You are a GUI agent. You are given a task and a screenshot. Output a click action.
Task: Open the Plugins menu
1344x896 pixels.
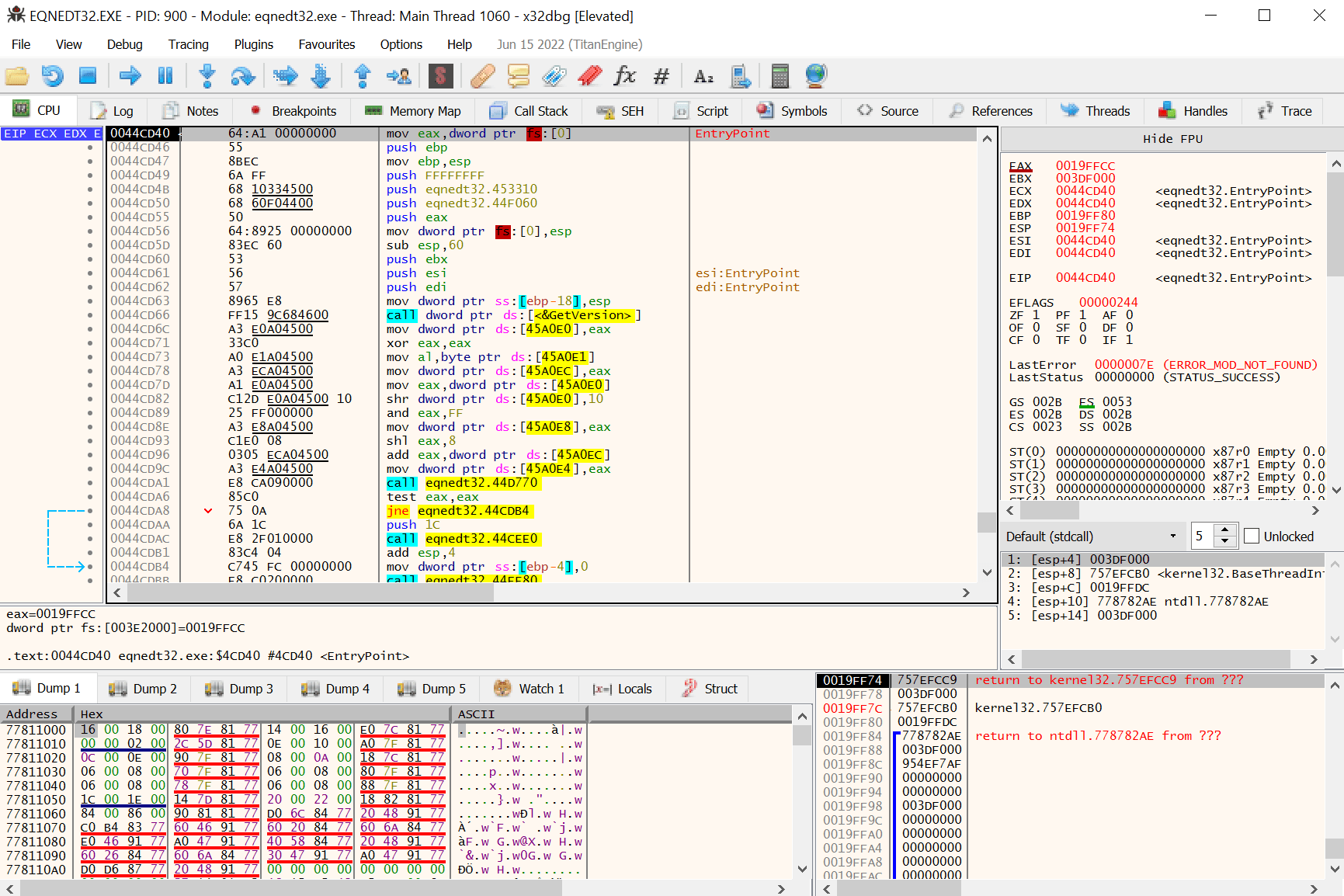[x=254, y=44]
